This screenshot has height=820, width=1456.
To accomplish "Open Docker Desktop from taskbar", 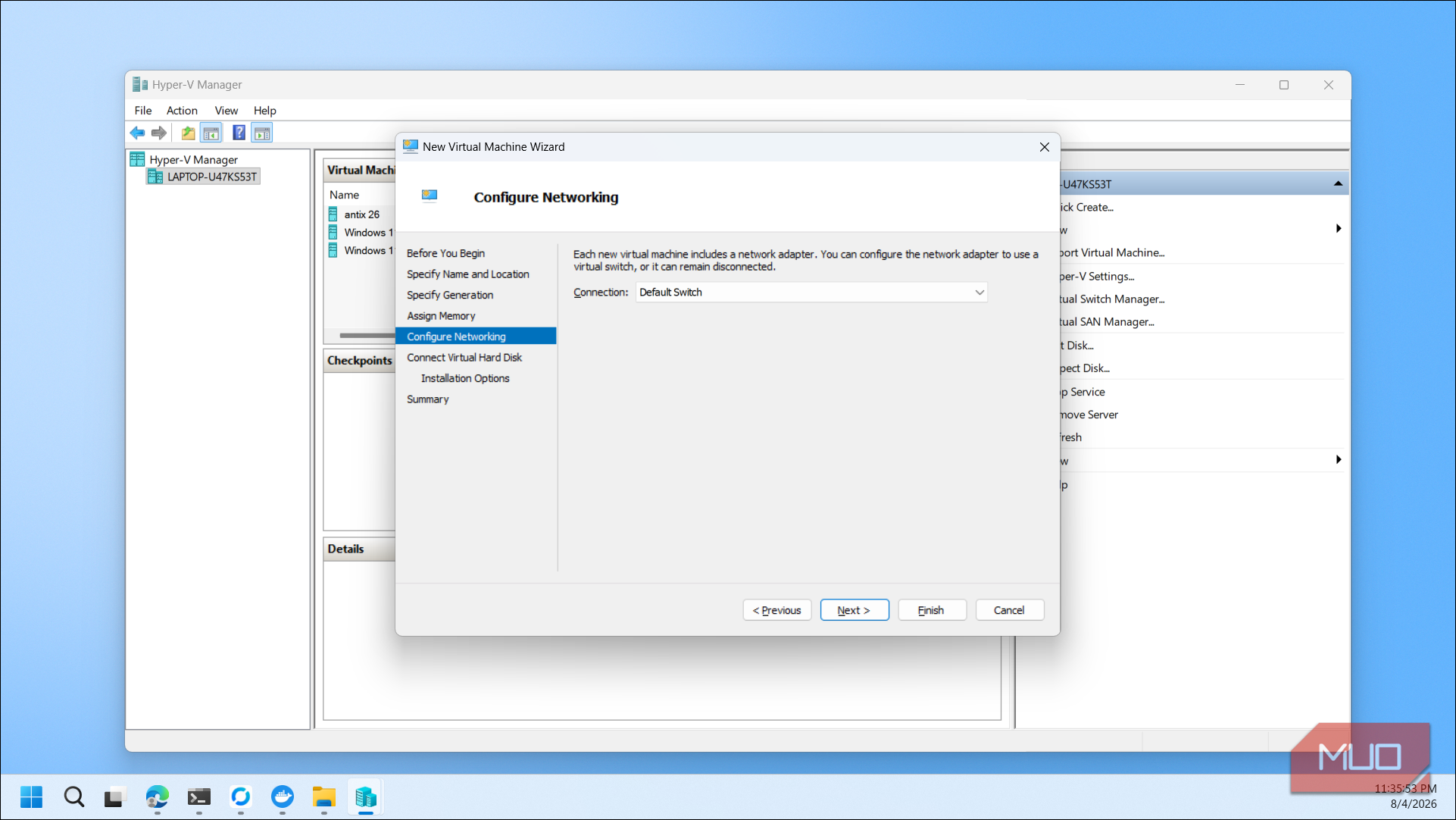I will tap(282, 797).
